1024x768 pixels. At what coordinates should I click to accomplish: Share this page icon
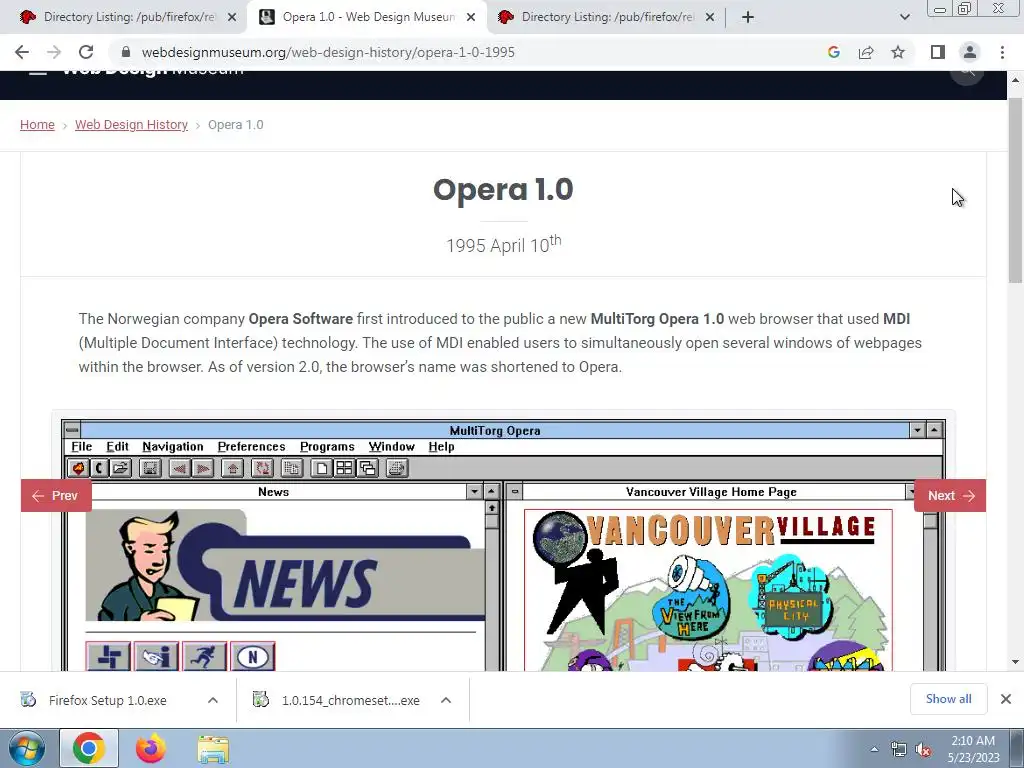(x=866, y=52)
